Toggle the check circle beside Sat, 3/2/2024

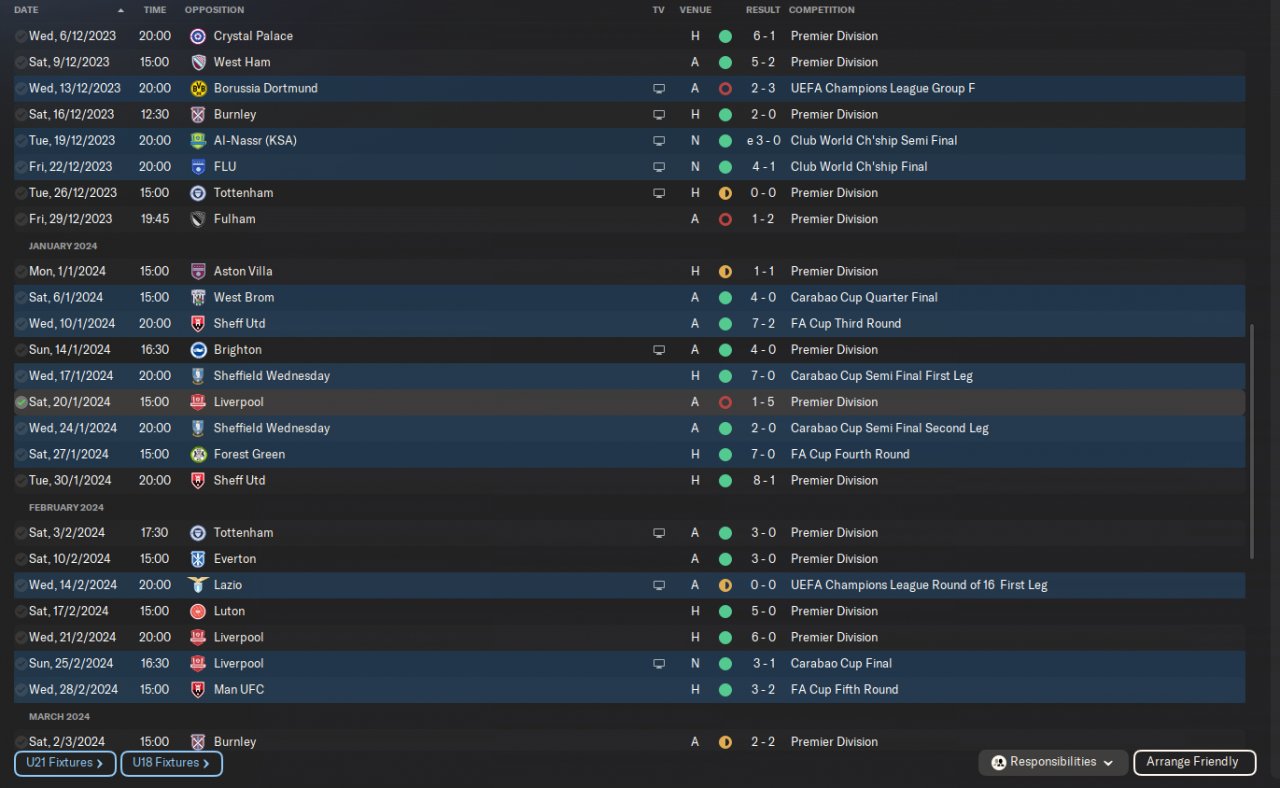tap(21, 533)
